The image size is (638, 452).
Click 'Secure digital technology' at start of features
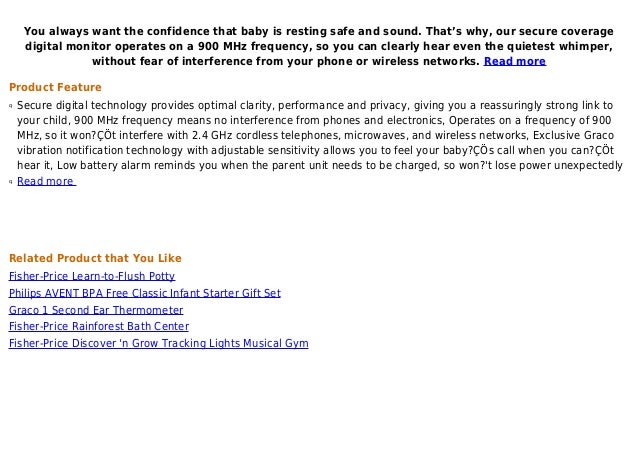click(82, 105)
